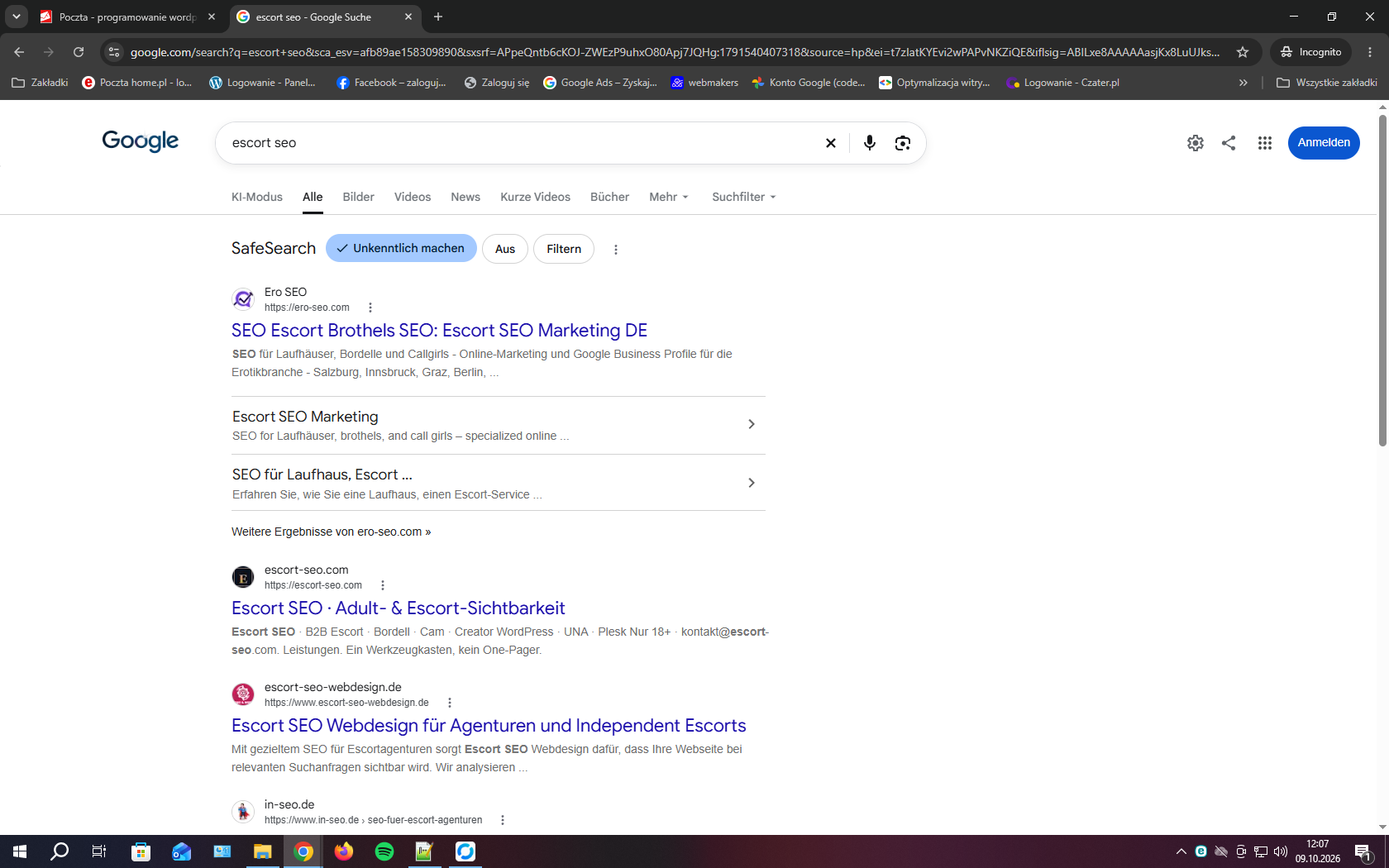1389x868 pixels.
Task: Click Weitere Ergebnisse von ero-seo.com
Action: [x=331, y=532]
